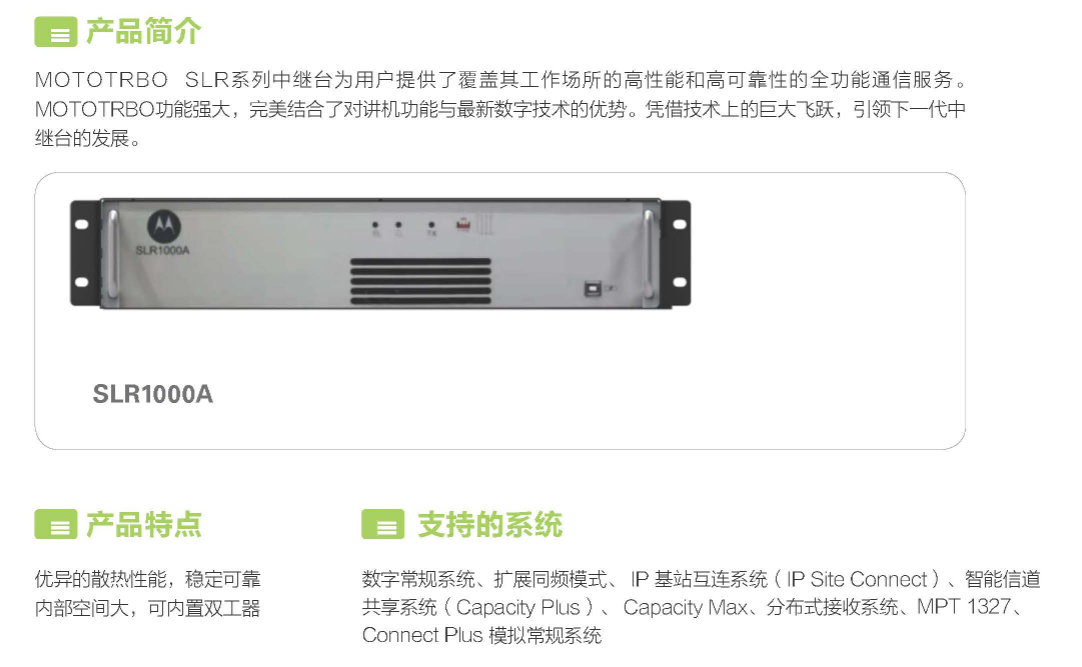Click the TX status LED on the repeater
Viewport: 1082px width, 667px height.
pyautogui.click(x=431, y=226)
